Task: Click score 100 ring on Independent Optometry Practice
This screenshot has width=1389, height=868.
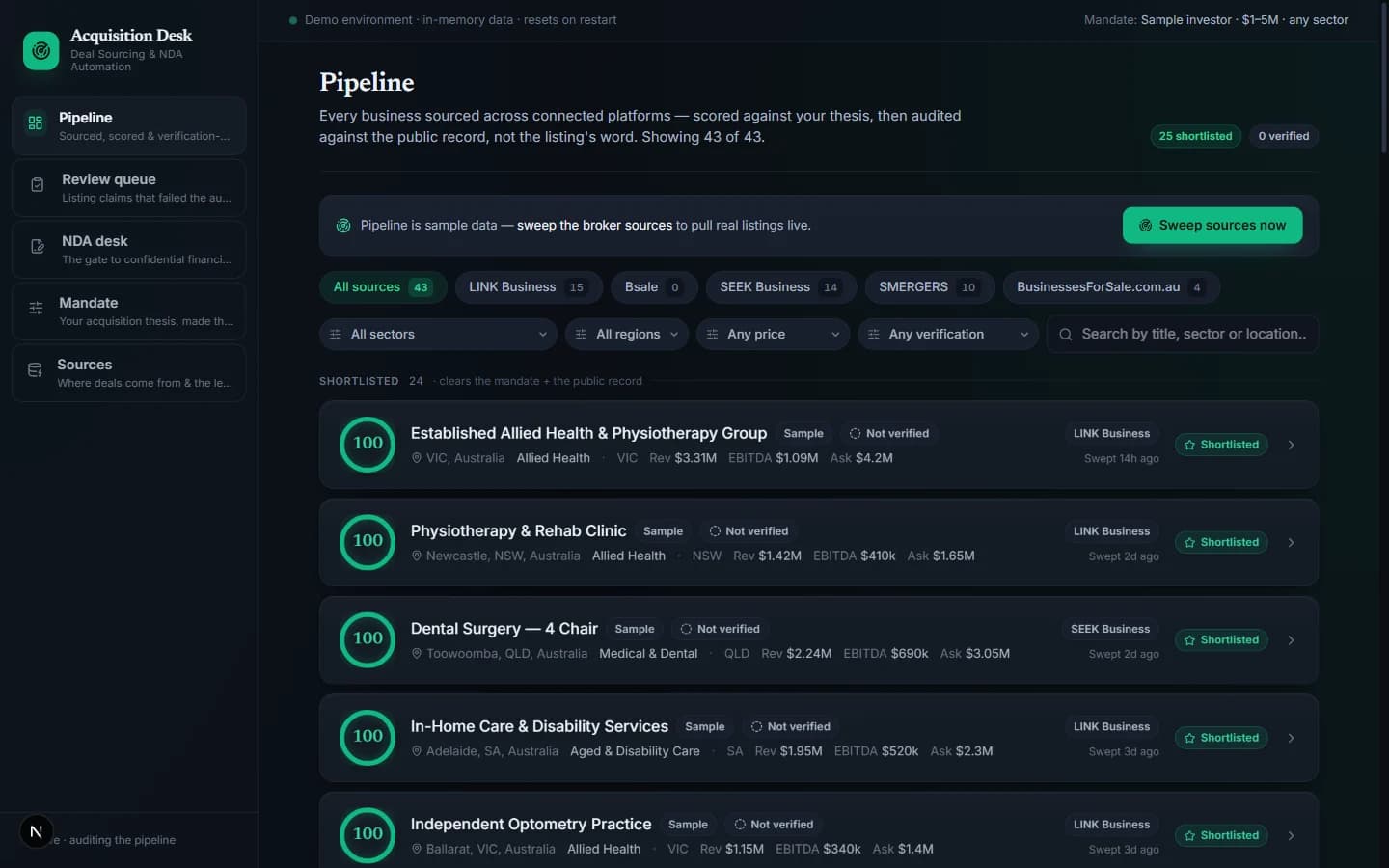Action: (x=368, y=834)
